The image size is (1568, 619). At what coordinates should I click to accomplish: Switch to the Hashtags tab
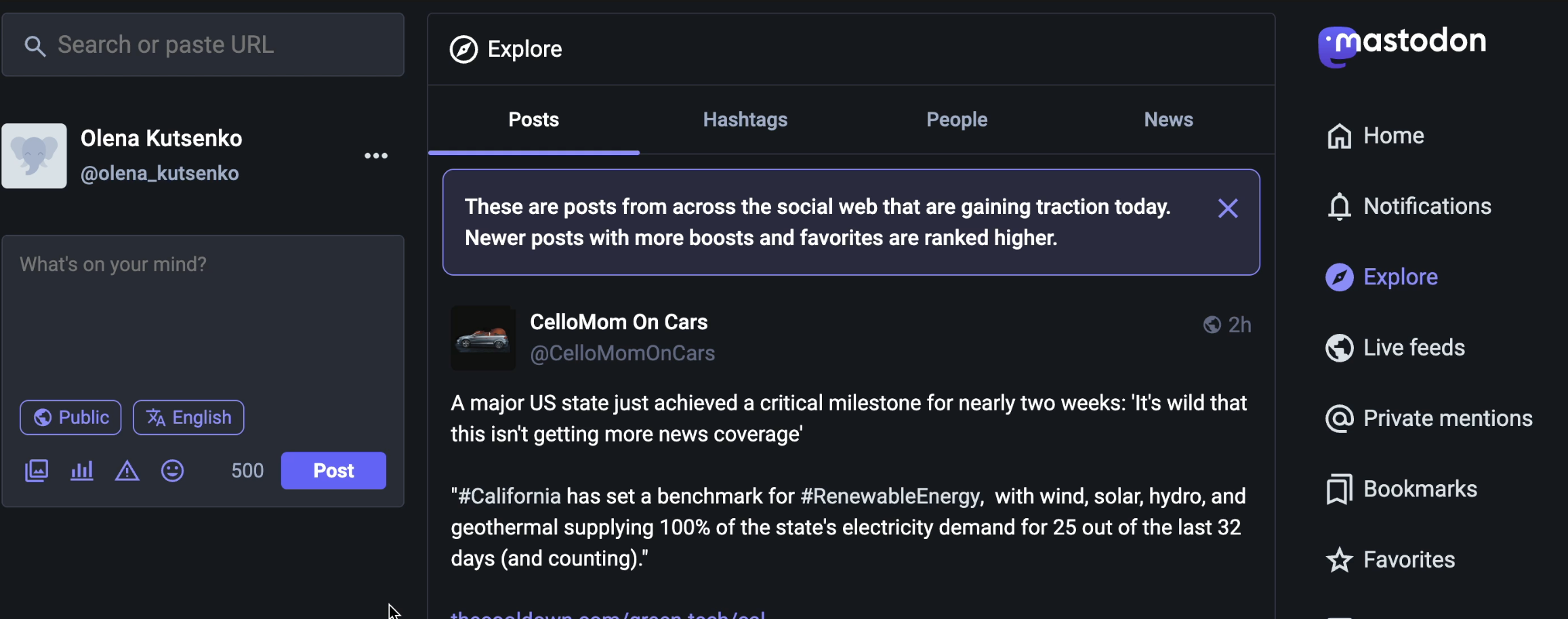pos(745,119)
